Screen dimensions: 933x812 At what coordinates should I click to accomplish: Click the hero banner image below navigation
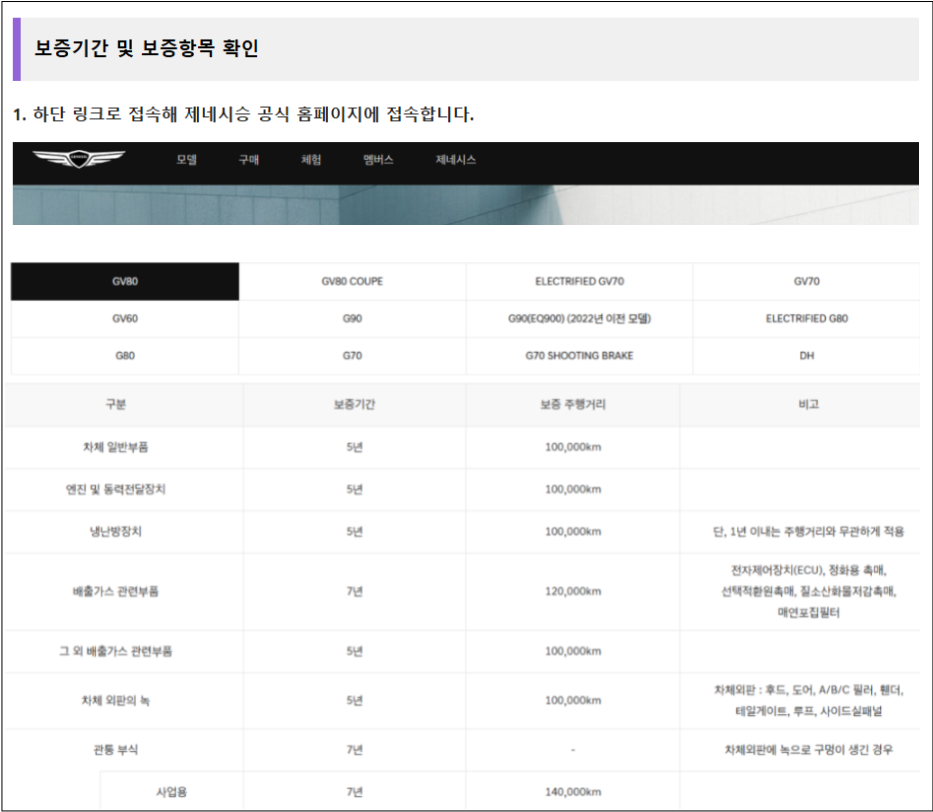(x=465, y=205)
